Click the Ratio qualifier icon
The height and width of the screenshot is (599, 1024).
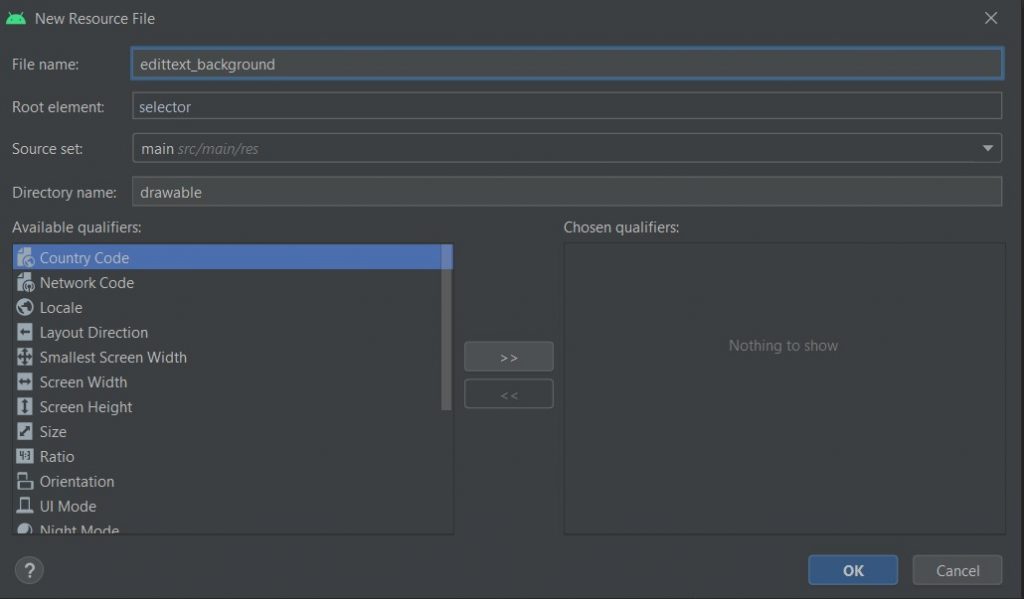(x=25, y=456)
